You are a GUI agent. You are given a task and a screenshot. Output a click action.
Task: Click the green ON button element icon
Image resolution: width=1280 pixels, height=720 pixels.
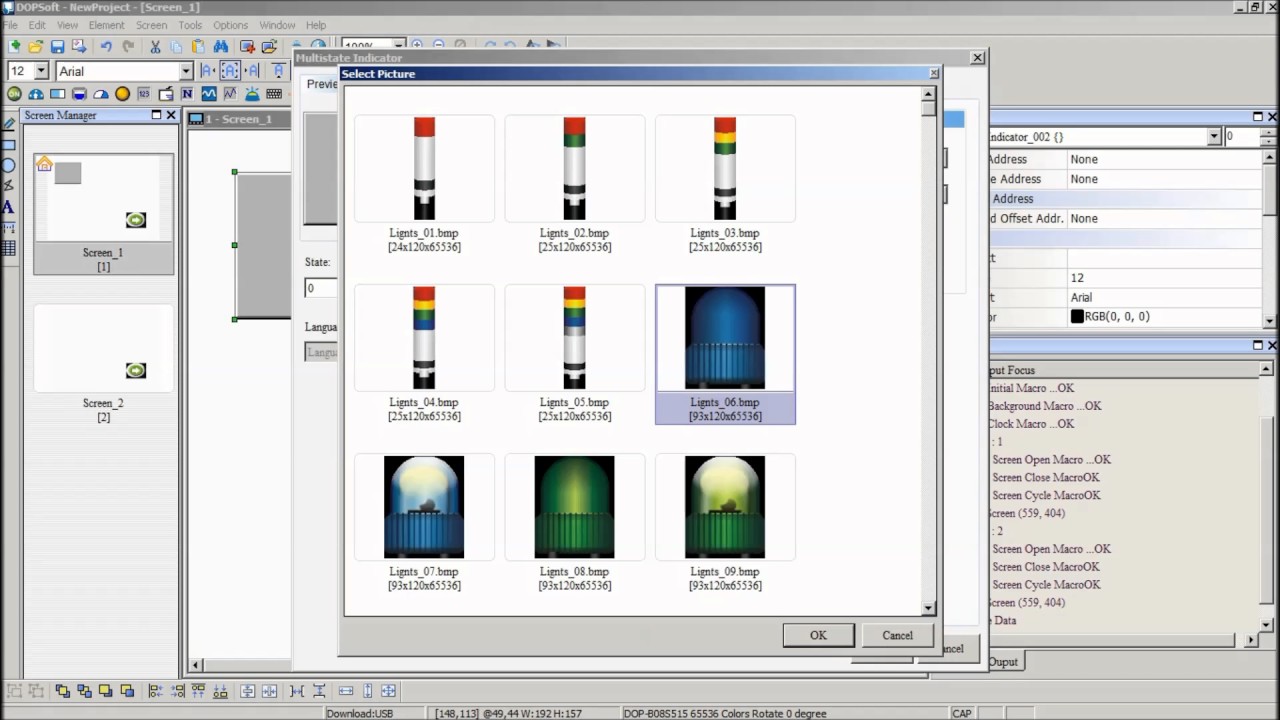coord(14,94)
